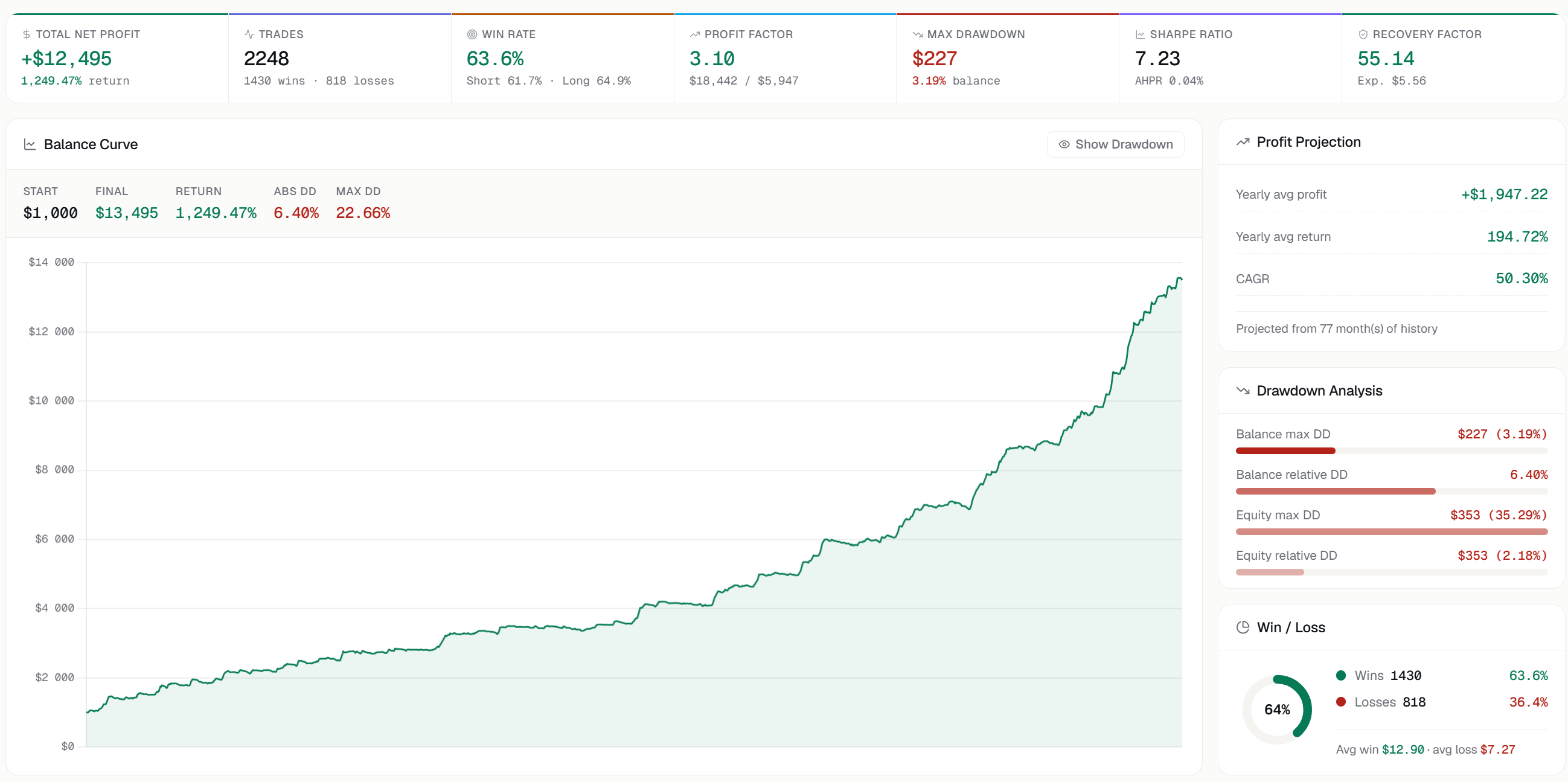Click the chart icon beside Sharpe Ratio
Image resolution: width=1568 pixels, height=782 pixels.
(x=1140, y=34)
